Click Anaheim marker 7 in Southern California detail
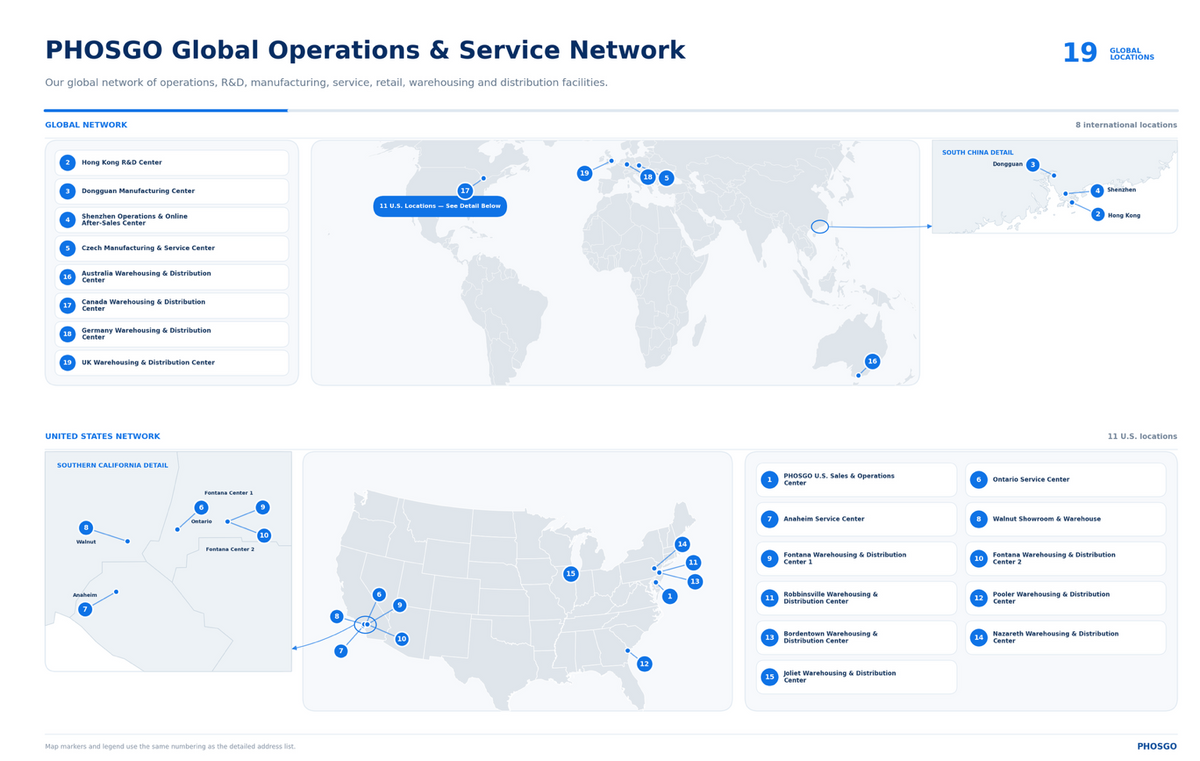The height and width of the screenshot is (761, 1200). coord(85,609)
